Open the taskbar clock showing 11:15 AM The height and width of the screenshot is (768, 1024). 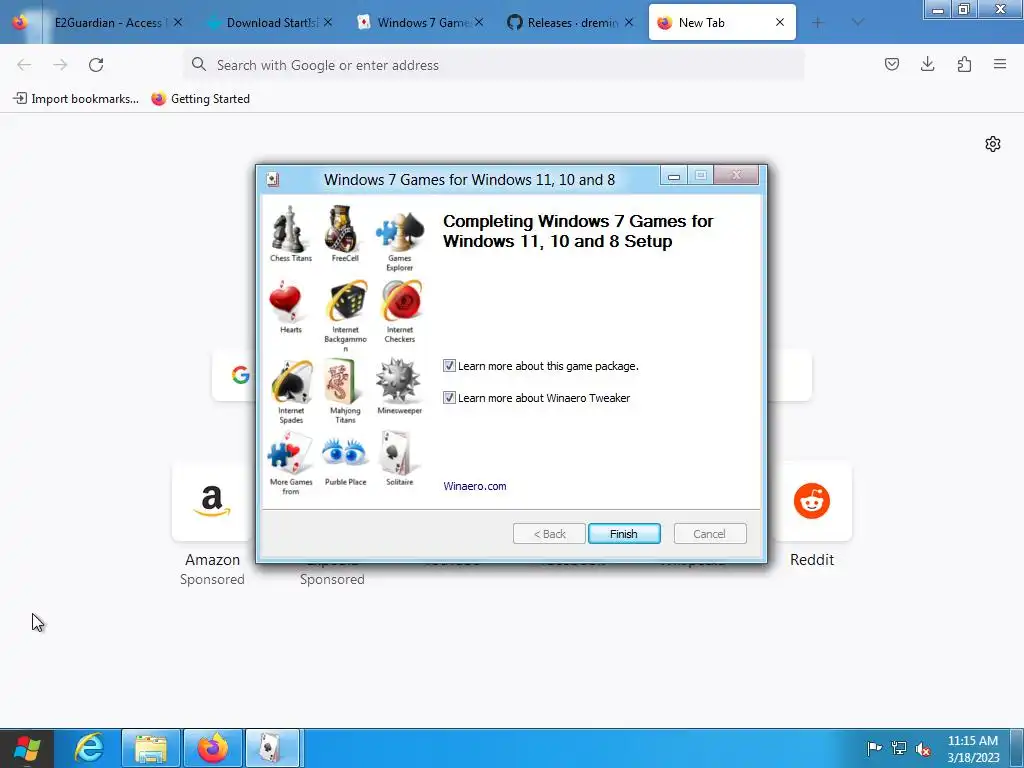(973, 748)
